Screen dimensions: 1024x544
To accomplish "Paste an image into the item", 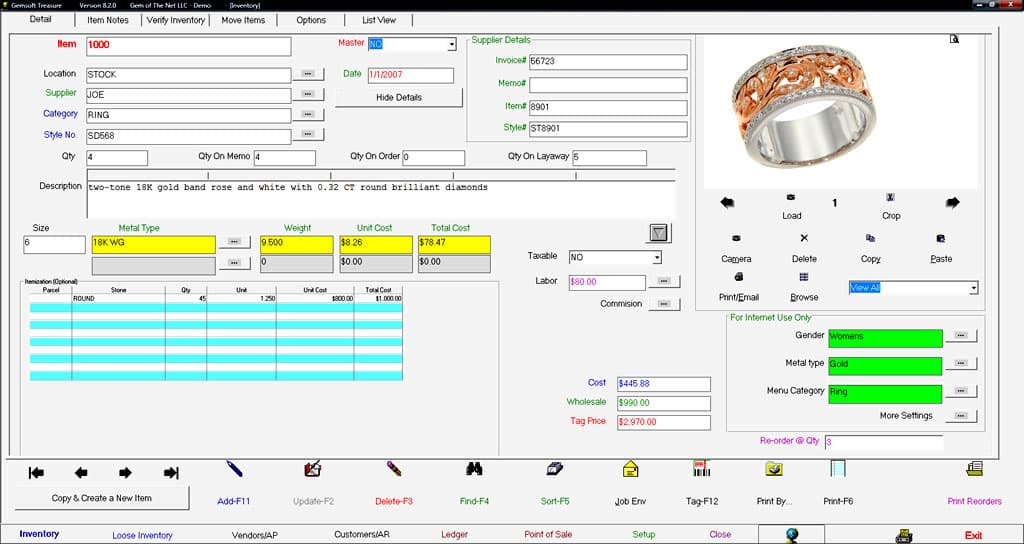I will (940, 238).
